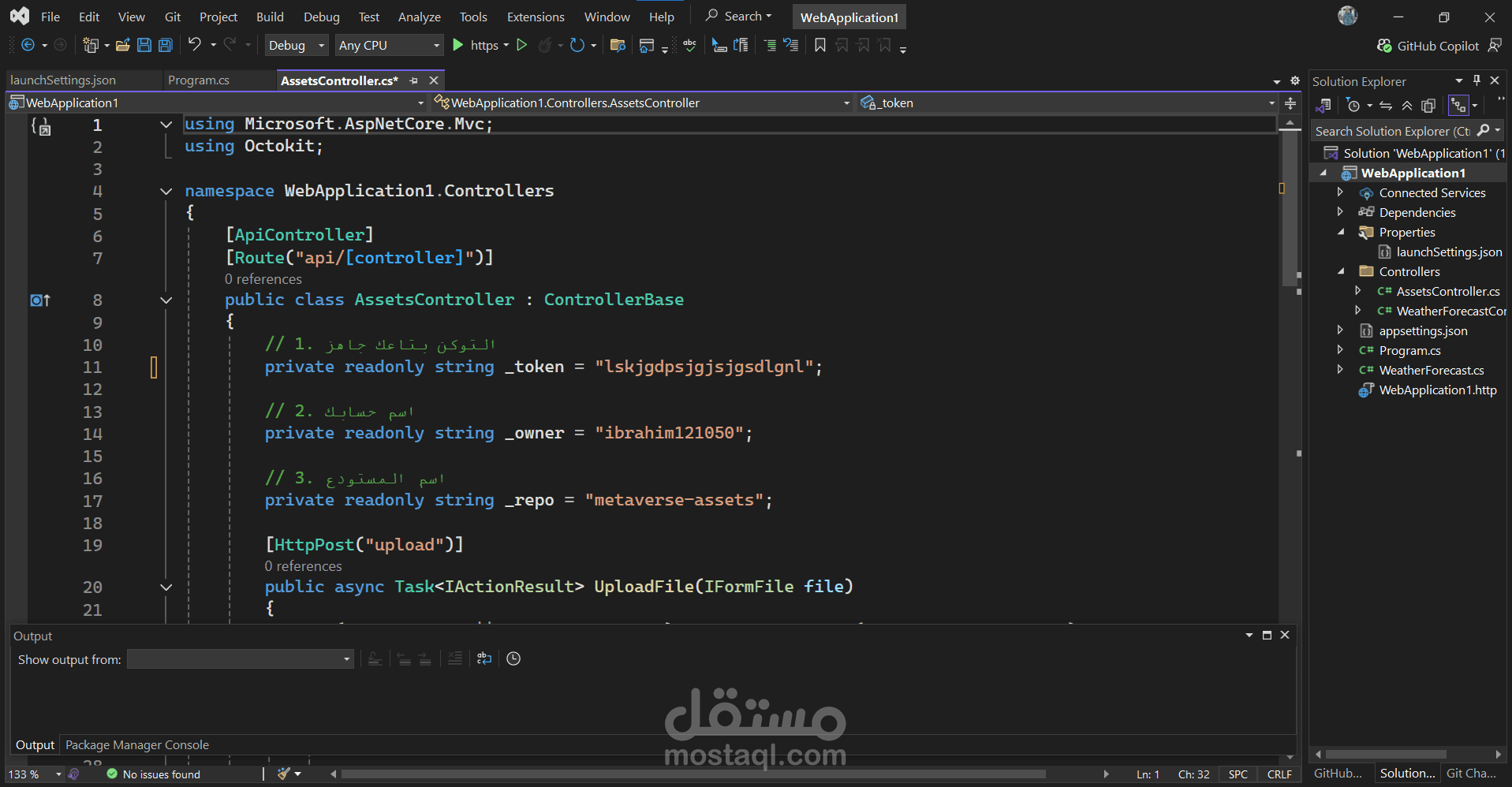Select appsettings.json in Solution Explorer

[x=1423, y=330]
